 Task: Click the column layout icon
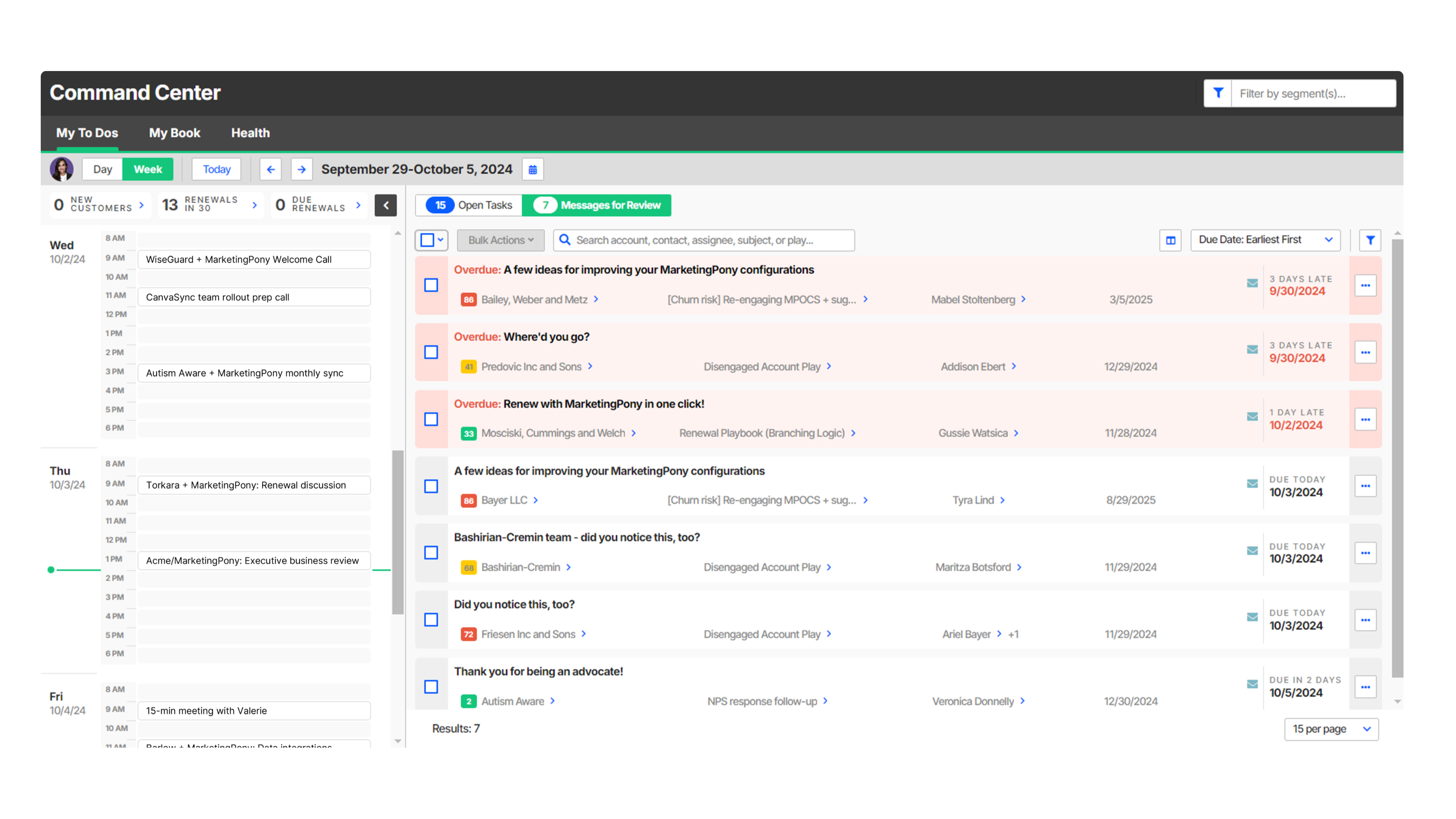pos(1171,240)
